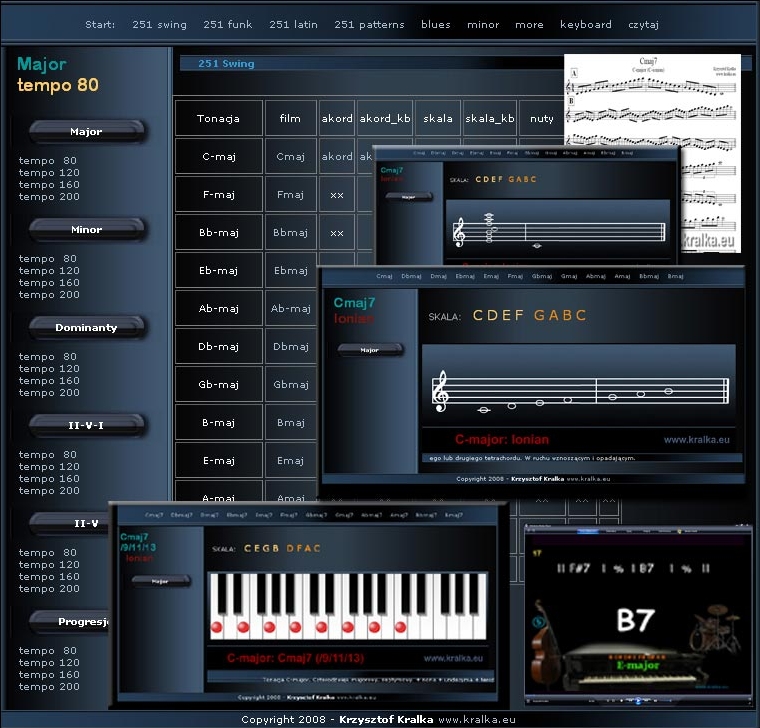
Task: Select tempo 160 under II-V-I
Action: tap(49, 478)
